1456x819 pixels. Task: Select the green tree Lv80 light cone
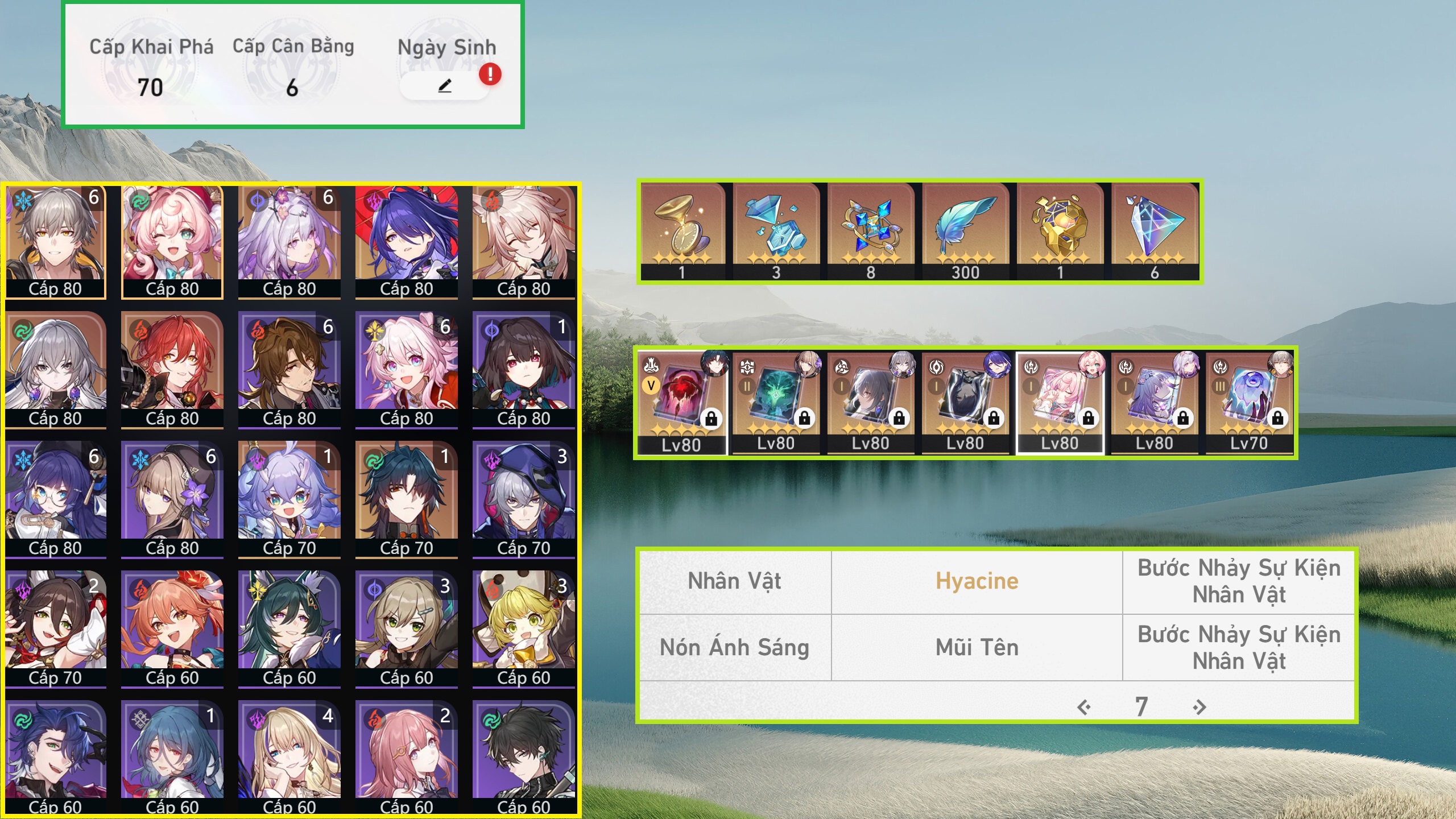(x=776, y=403)
